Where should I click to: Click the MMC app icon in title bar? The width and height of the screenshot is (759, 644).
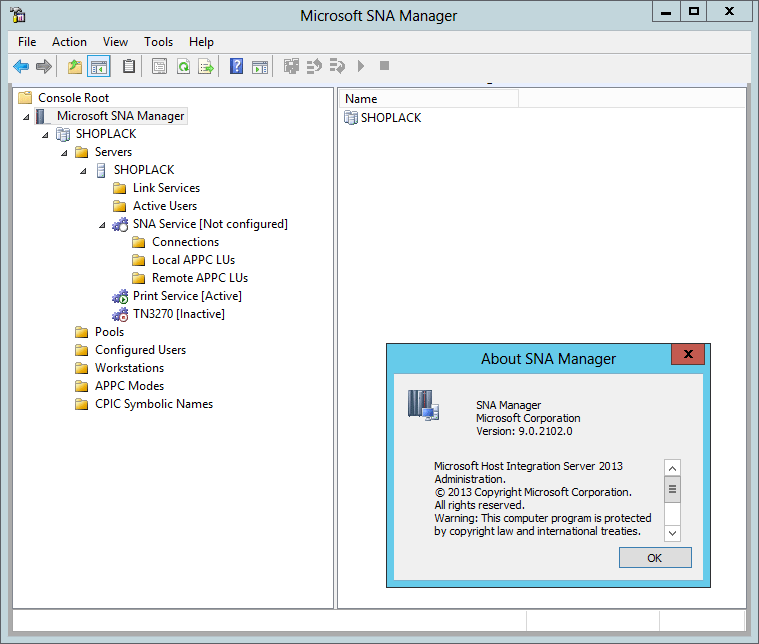tap(18, 15)
